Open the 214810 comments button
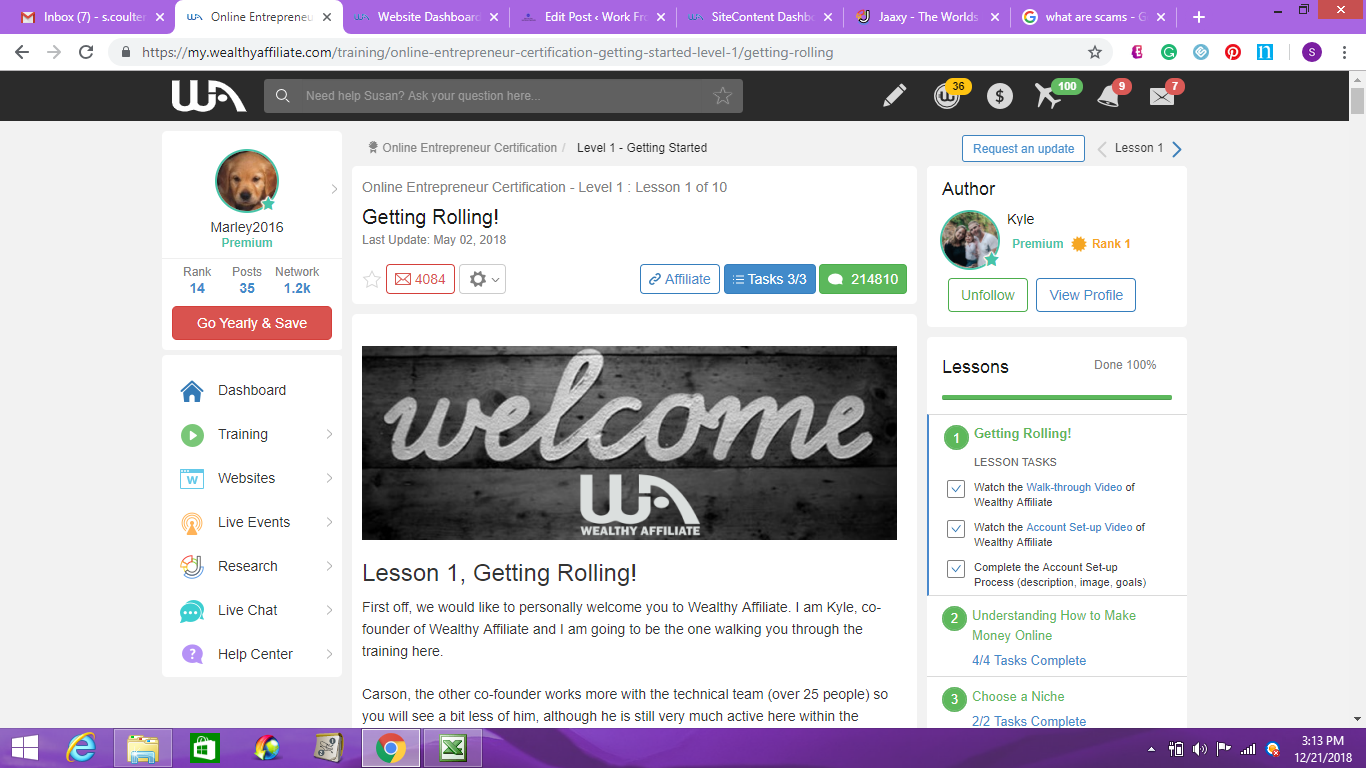Screen dimensions: 1366x768 [863, 279]
